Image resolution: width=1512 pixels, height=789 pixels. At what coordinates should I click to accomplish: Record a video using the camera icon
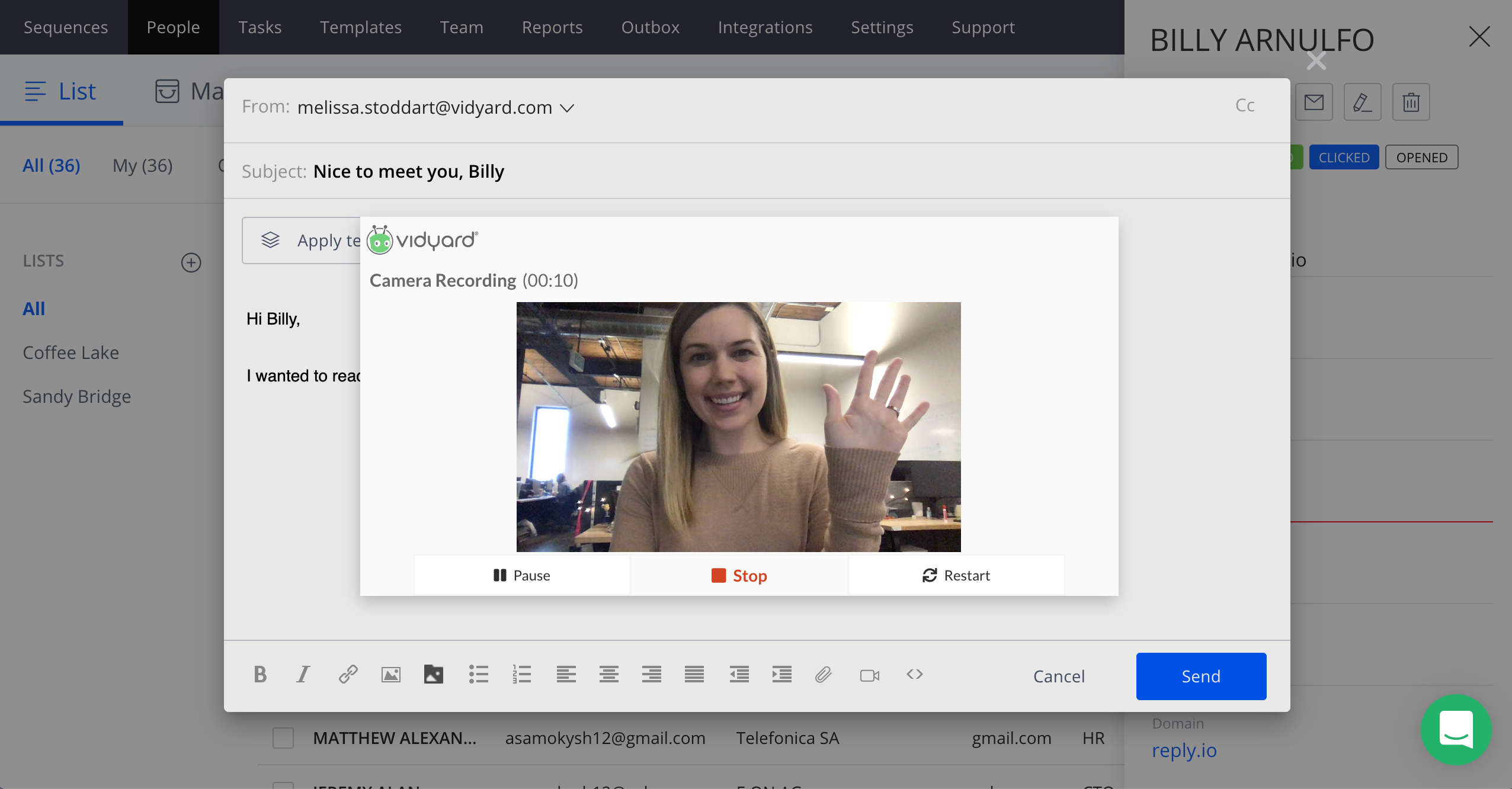869,675
